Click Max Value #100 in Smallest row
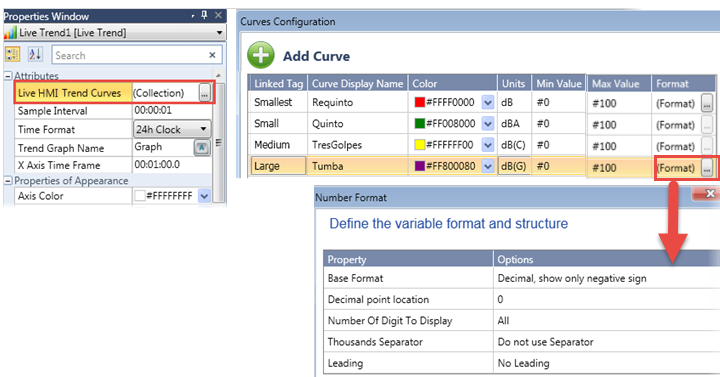 (619, 103)
